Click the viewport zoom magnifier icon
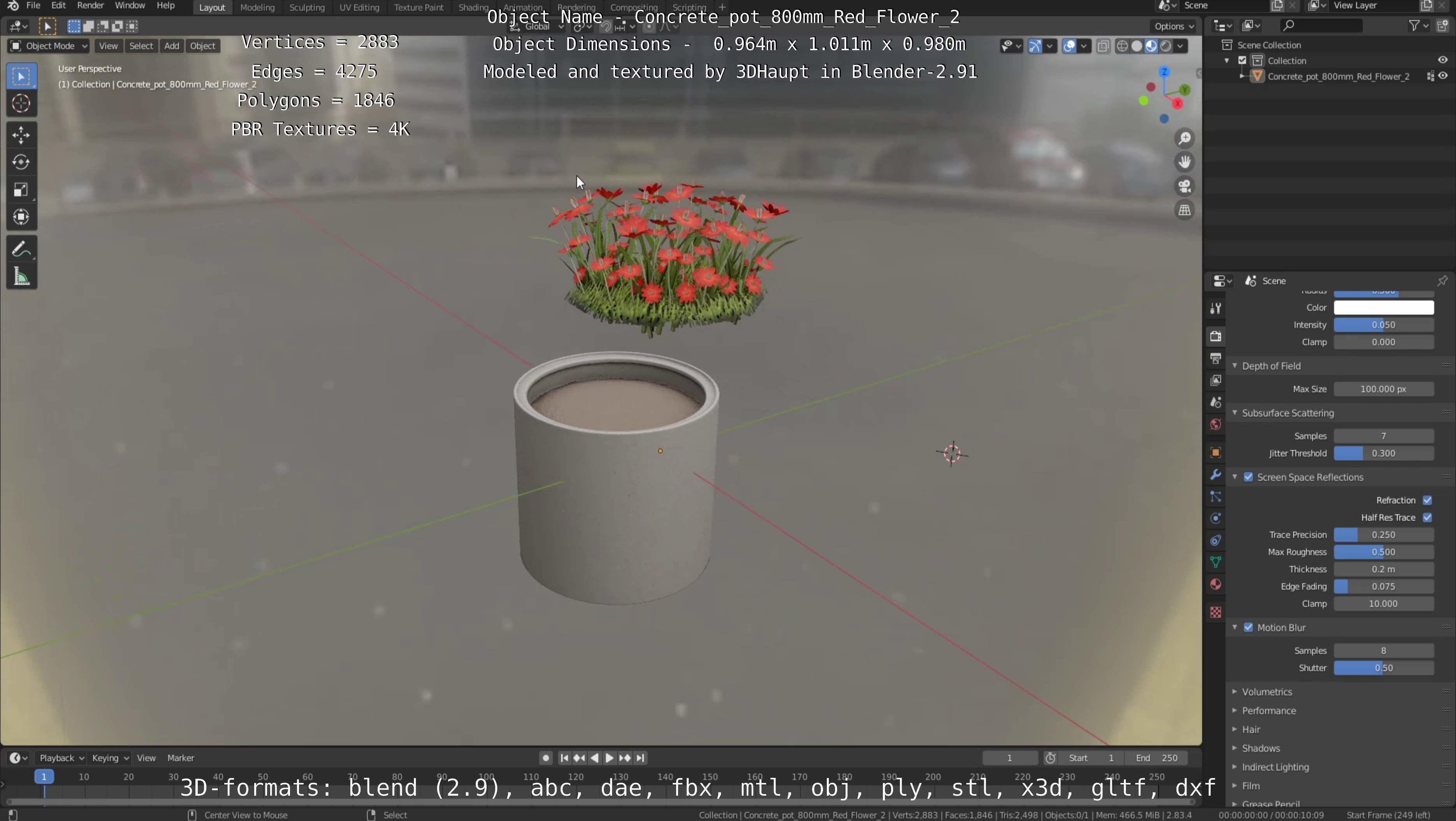The width and height of the screenshot is (1456, 821). pos(1184,139)
